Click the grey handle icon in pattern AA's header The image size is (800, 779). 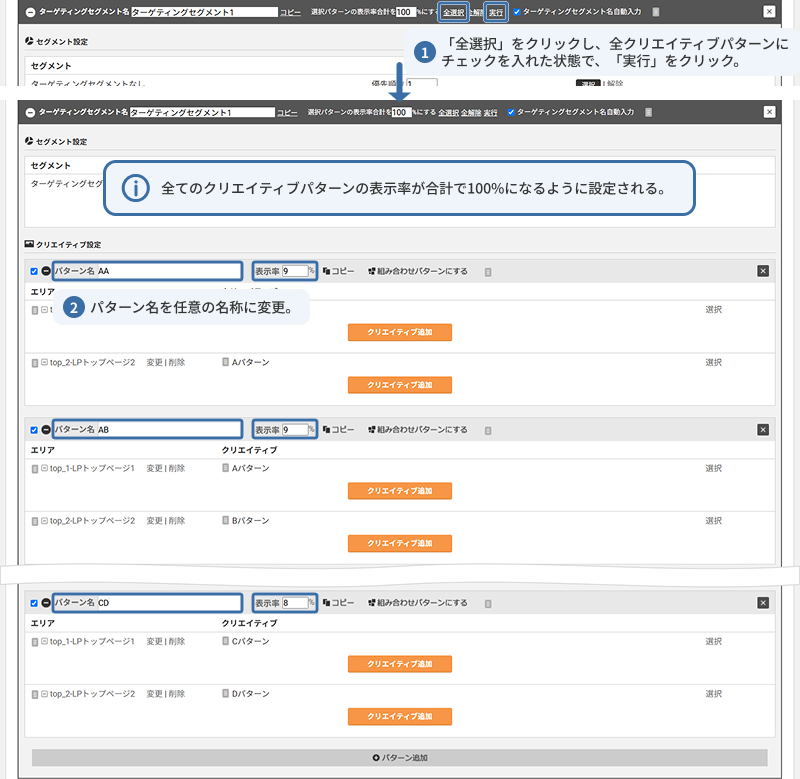(x=488, y=272)
